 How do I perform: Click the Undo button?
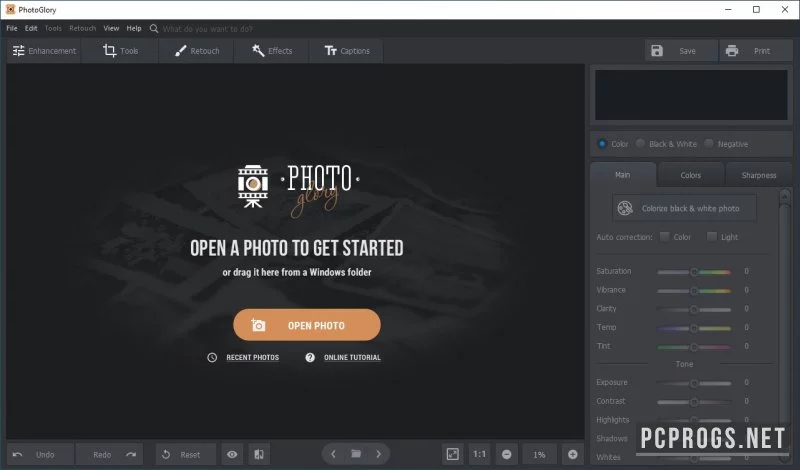click(40, 454)
